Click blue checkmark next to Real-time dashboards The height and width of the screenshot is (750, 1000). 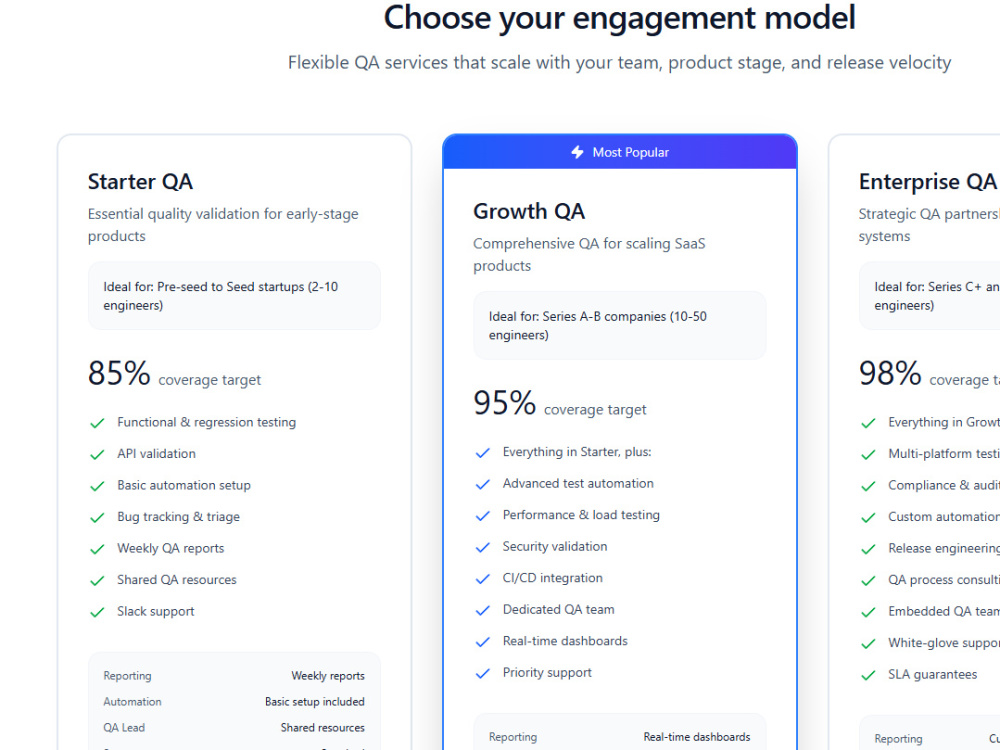click(483, 642)
